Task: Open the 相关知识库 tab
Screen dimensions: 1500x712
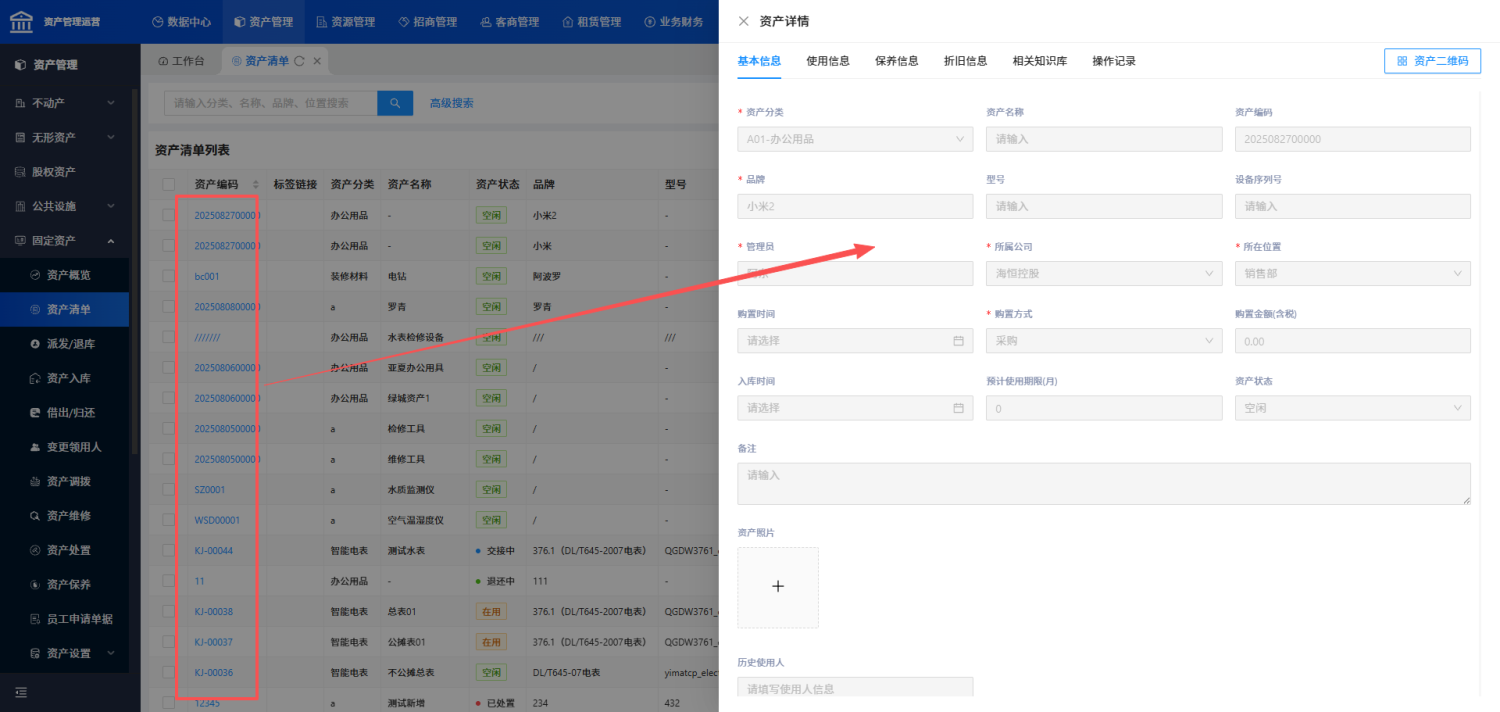Action: (1039, 61)
